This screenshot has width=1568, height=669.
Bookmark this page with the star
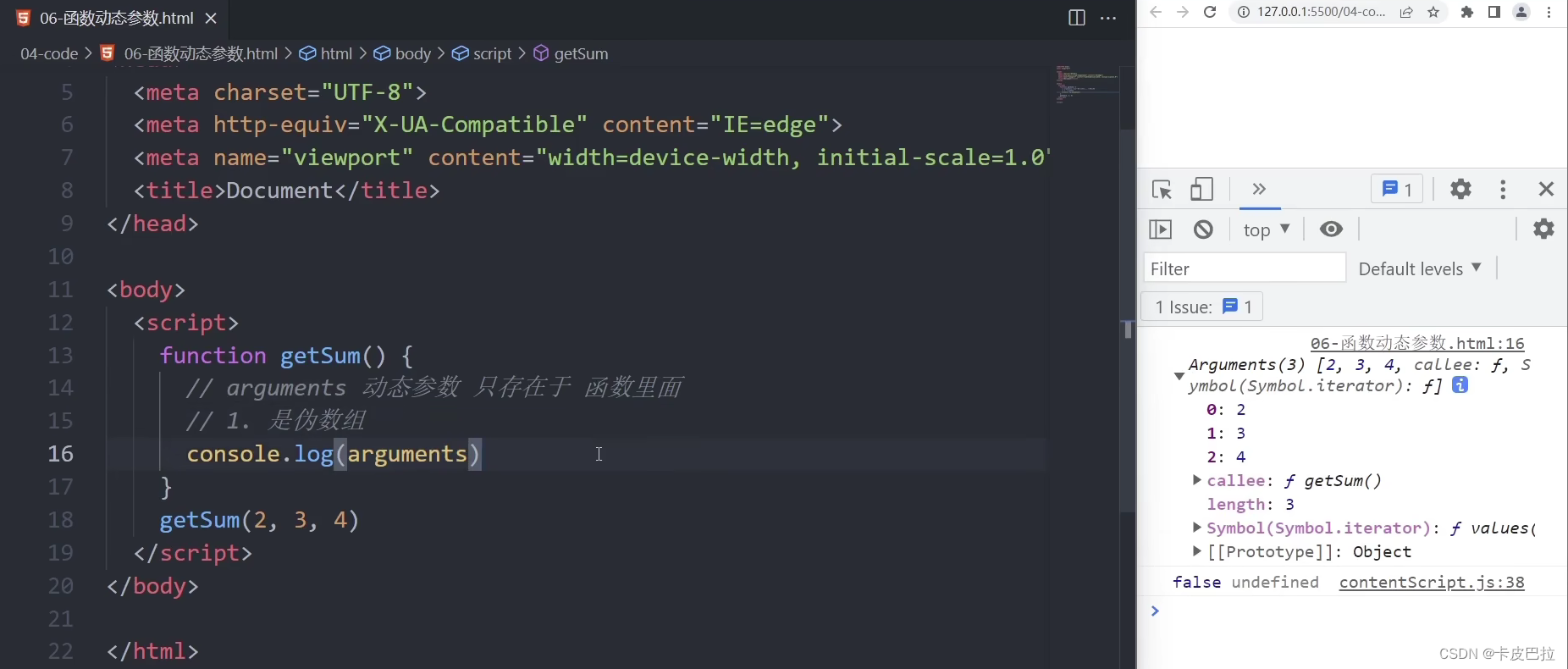click(1433, 12)
